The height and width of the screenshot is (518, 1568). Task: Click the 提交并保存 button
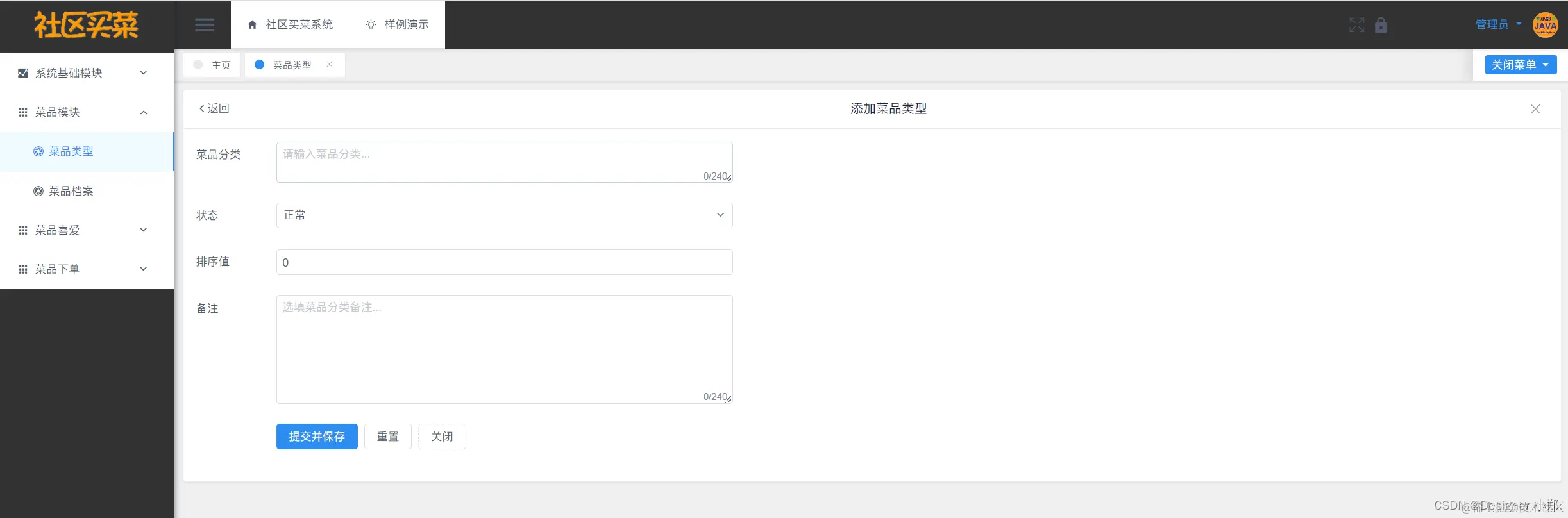317,437
